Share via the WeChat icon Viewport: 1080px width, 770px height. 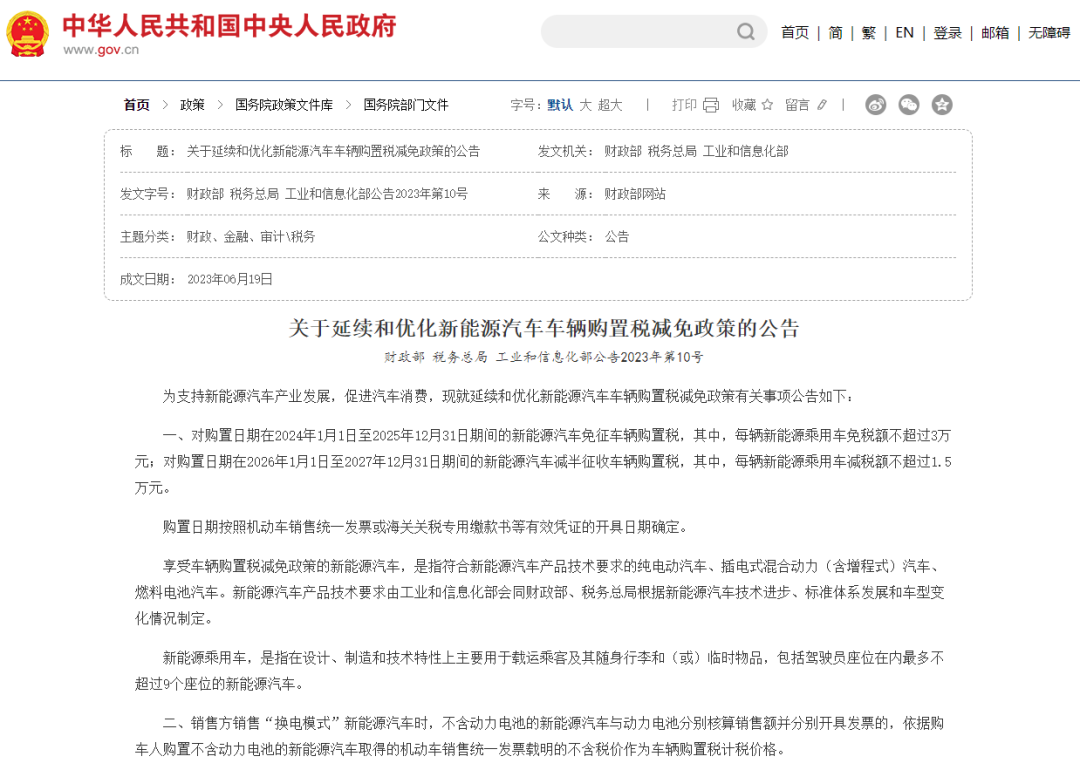(908, 105)
